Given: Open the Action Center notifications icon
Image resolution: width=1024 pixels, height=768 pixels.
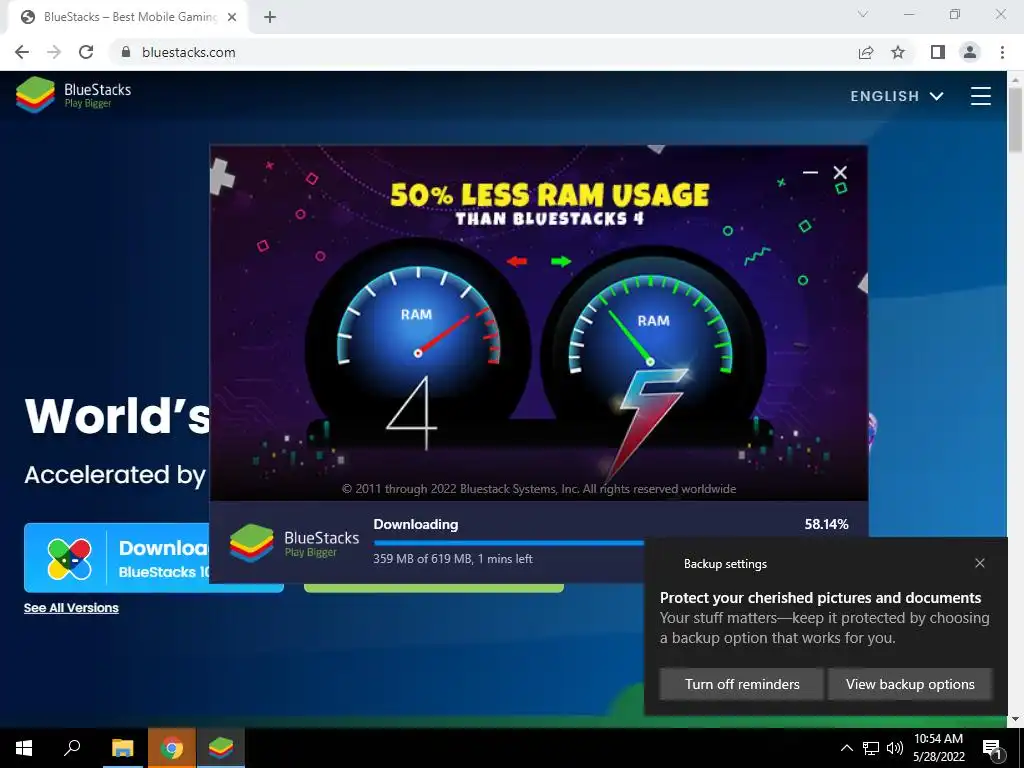Looking at the screenshot, I should (x=992, y=748).
